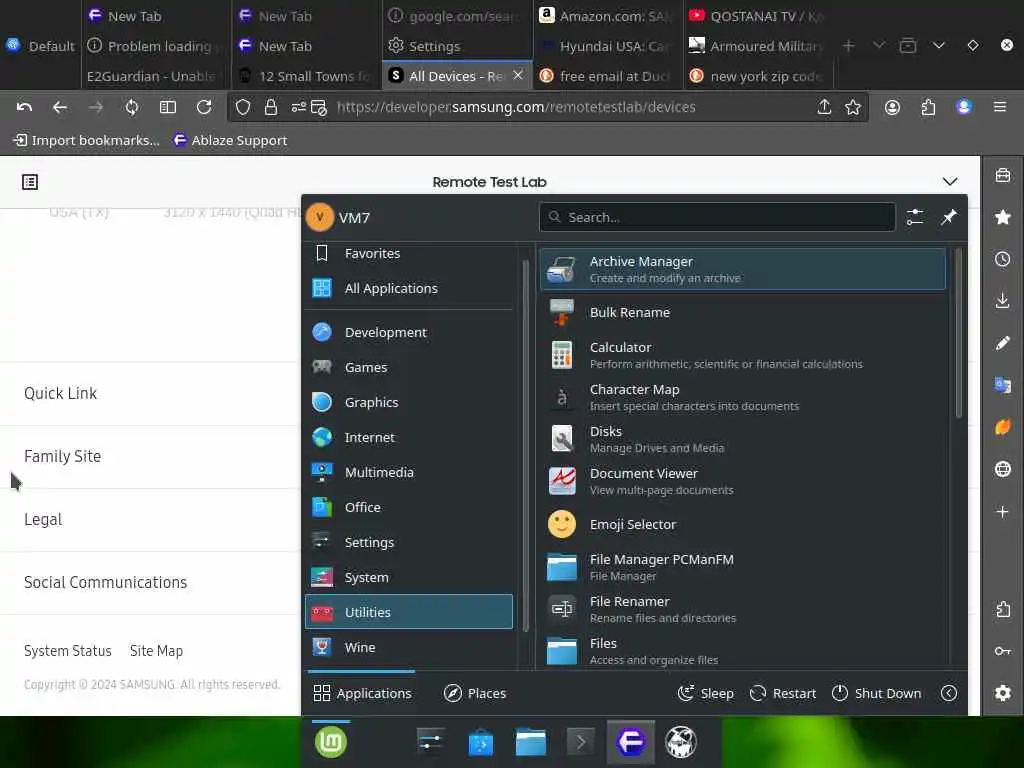Screen dimensions: 1024x768
Task: Switch to the QOSTANAI TV tab
Action: point(758,16)
